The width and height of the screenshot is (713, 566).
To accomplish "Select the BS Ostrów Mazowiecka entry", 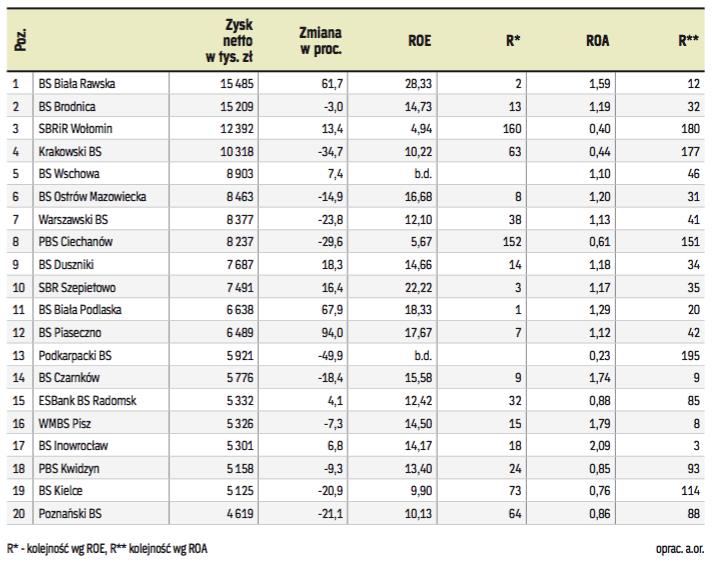I will click(93, 197).
